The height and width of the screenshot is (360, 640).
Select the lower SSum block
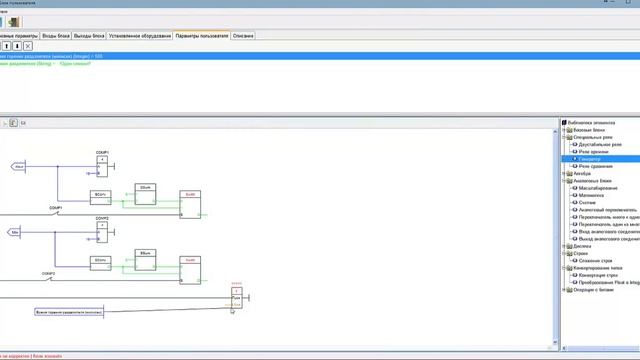click(145, 260)
